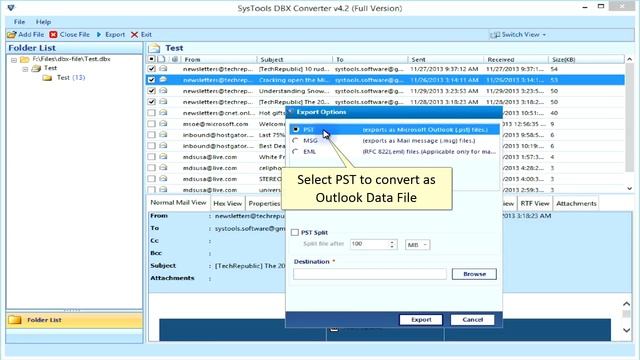The image size is (640, 360).
Task: Open the Switch View dropdown arrow
Action: tap(544, 35)
